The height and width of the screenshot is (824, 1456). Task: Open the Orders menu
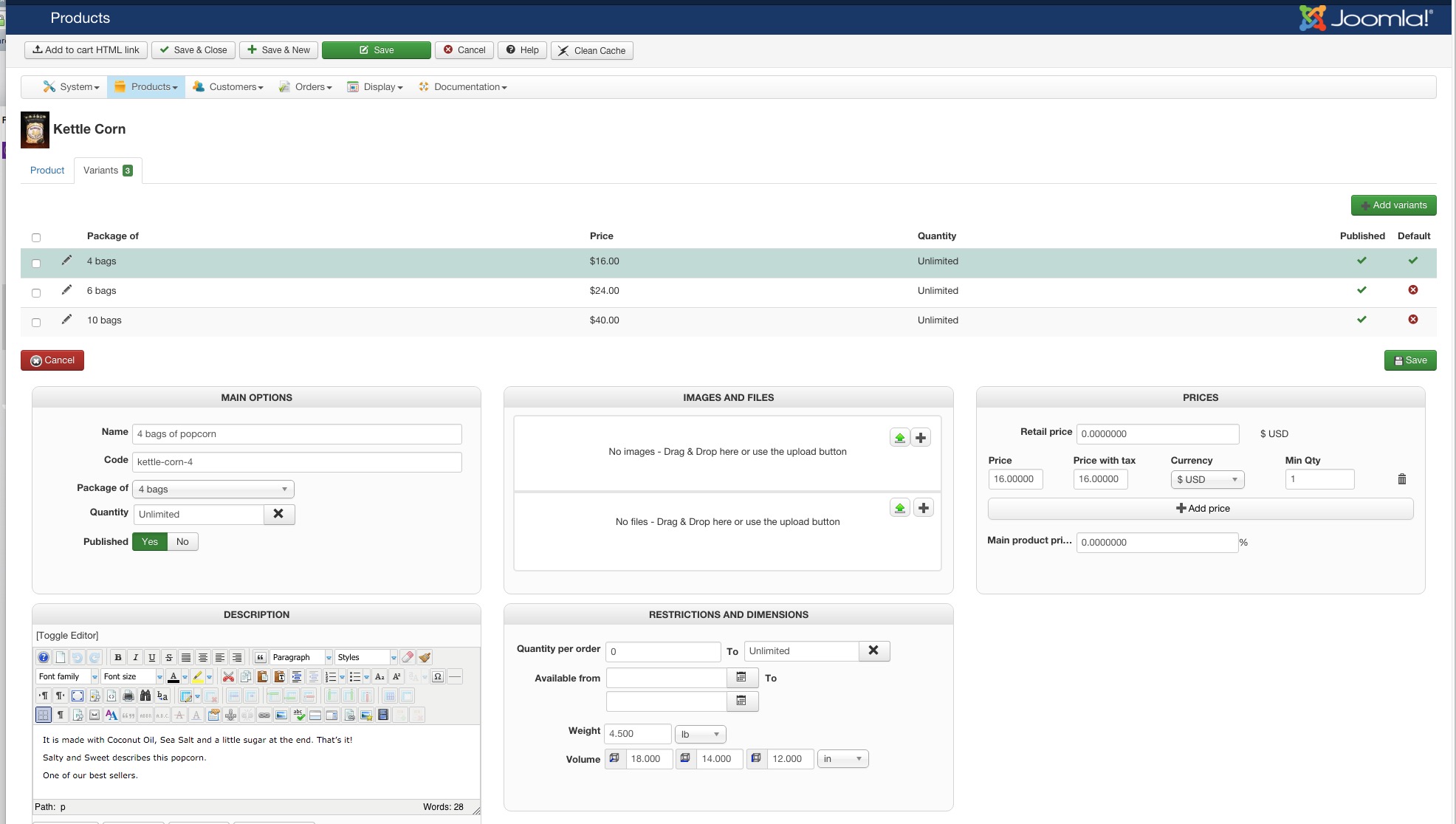(x=306, y=87)
